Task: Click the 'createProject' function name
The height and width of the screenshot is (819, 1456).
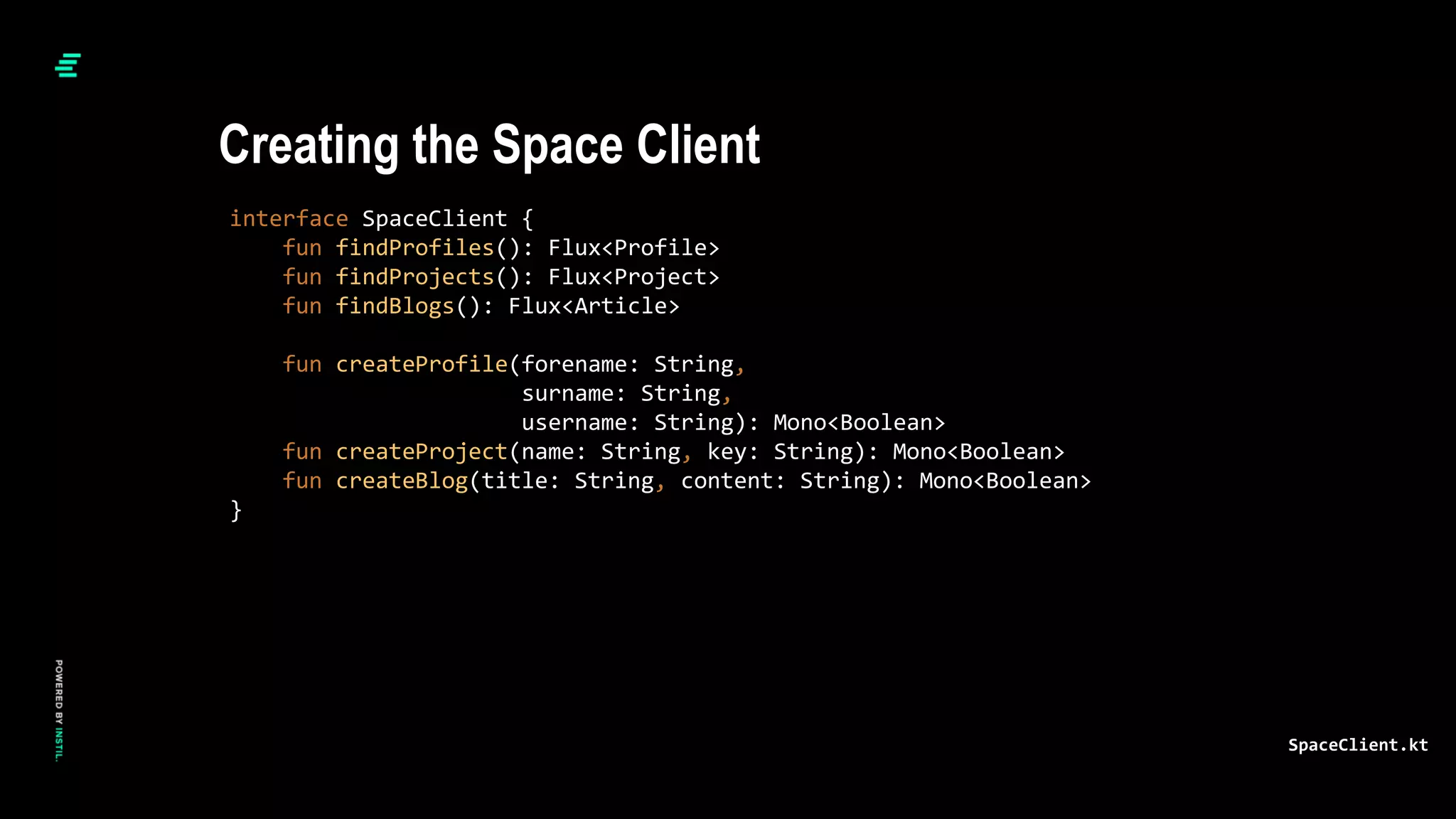Action: [422, 451]
